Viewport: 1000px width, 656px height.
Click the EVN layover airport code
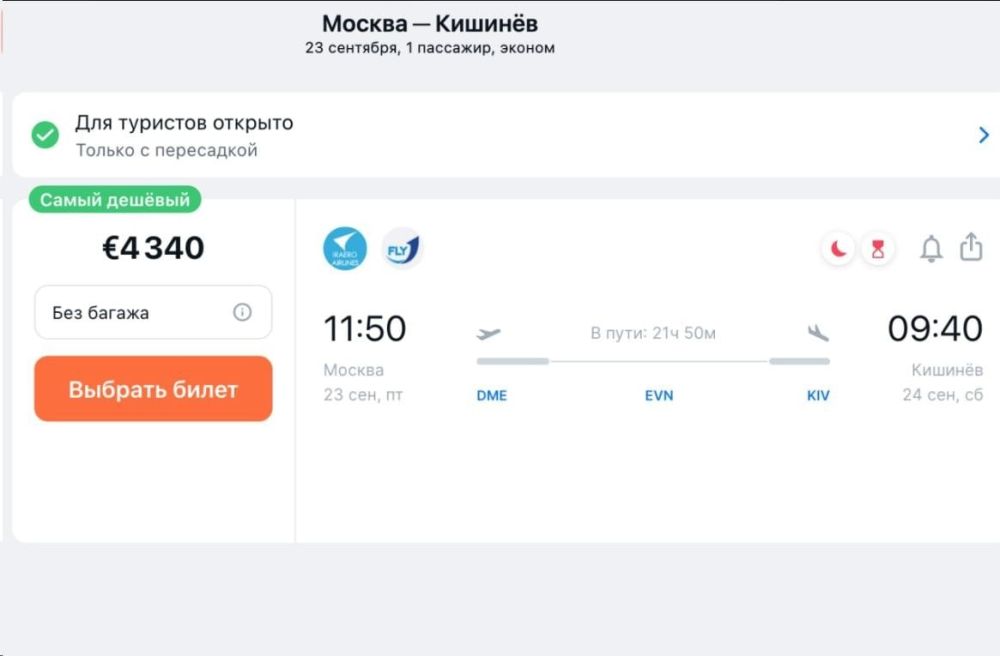point(659,395)
